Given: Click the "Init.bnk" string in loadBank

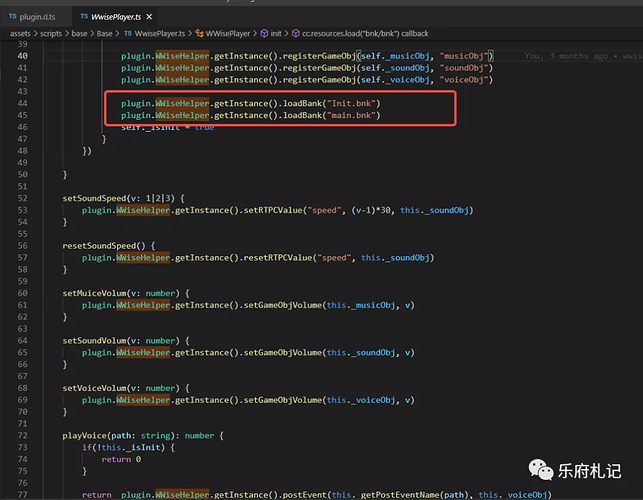Looking at the screenshot, I should click(351, 103).
